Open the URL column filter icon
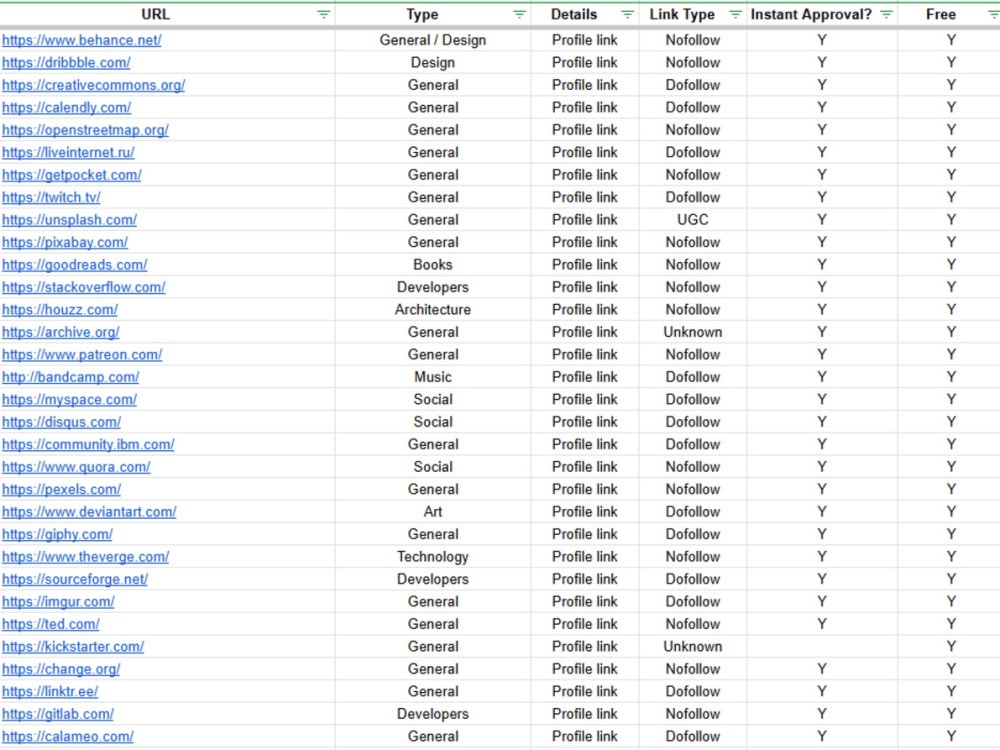 coord(323,14)
